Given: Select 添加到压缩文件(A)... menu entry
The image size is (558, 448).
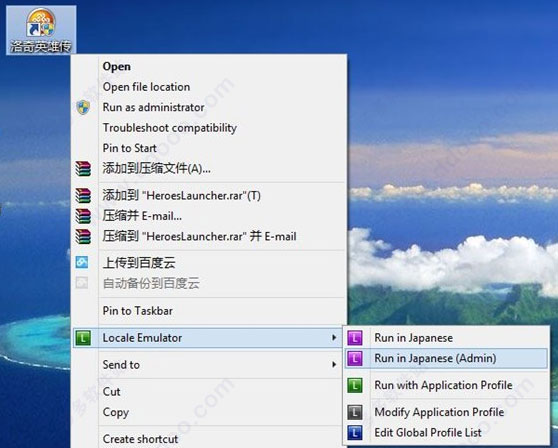Looking at the screenshot, I should pos(208,168).
